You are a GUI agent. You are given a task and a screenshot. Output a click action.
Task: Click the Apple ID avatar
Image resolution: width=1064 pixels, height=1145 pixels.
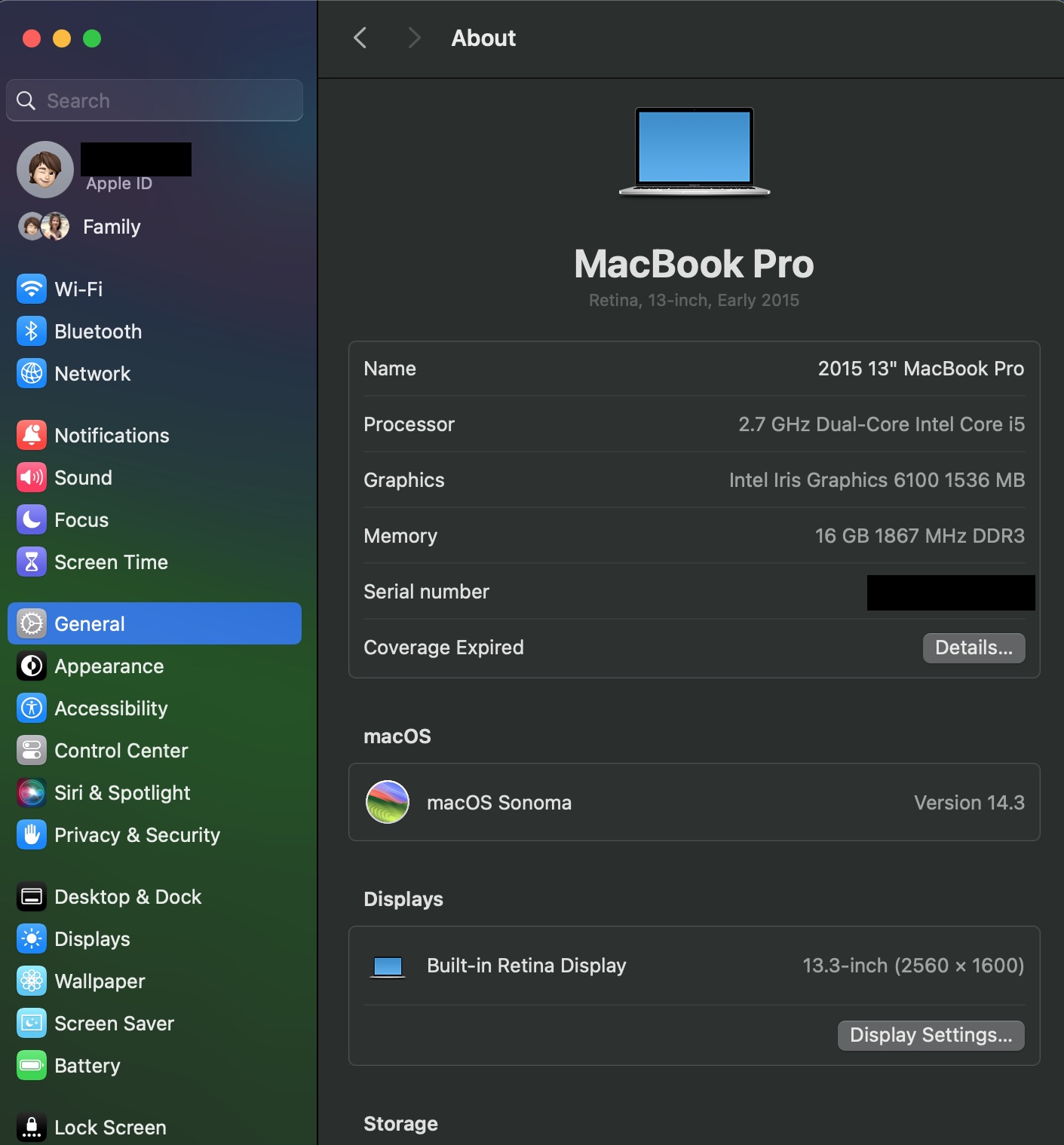[x=45, y=170]
